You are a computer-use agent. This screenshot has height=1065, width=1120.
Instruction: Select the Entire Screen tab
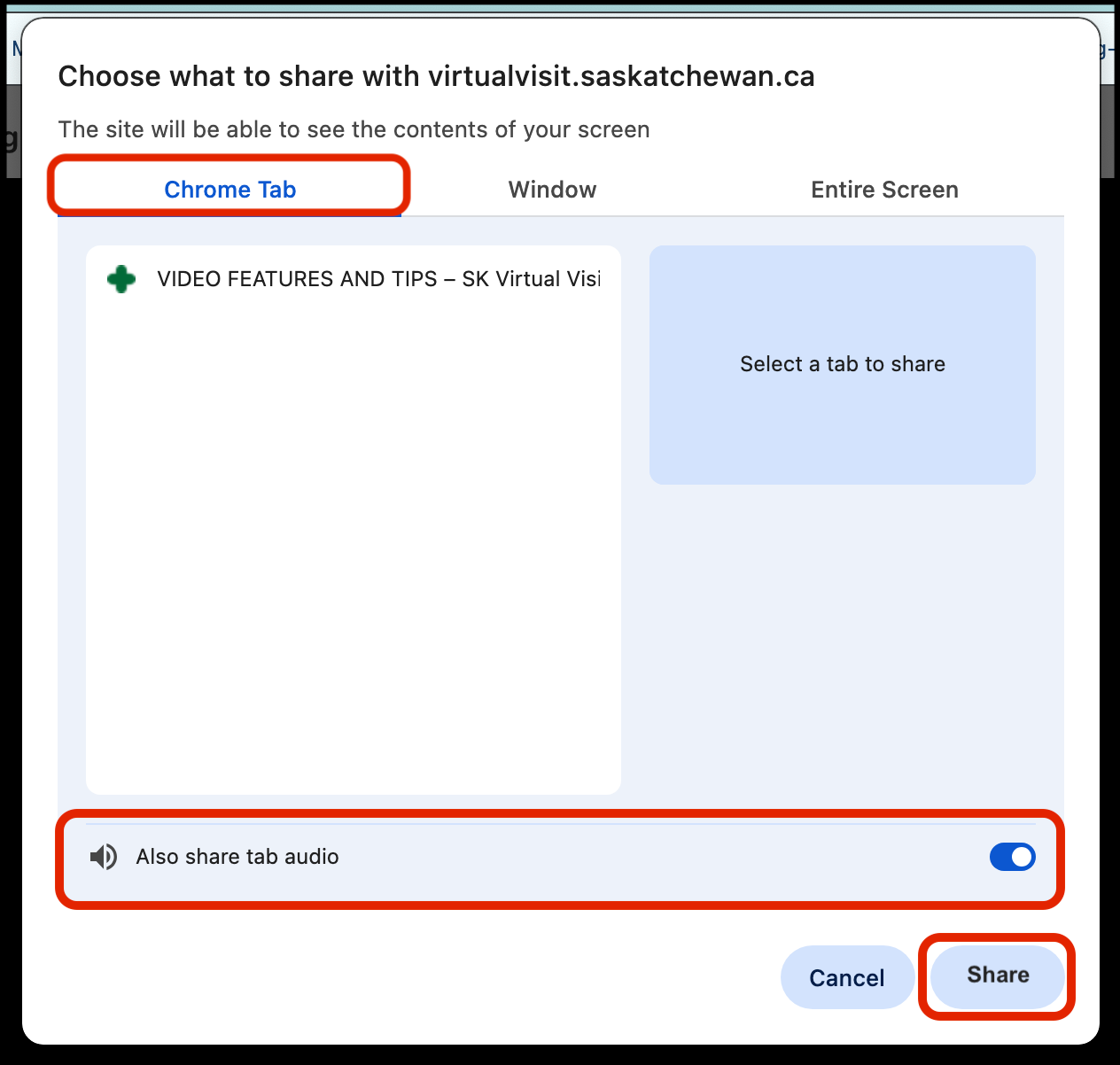pos(884,190)
